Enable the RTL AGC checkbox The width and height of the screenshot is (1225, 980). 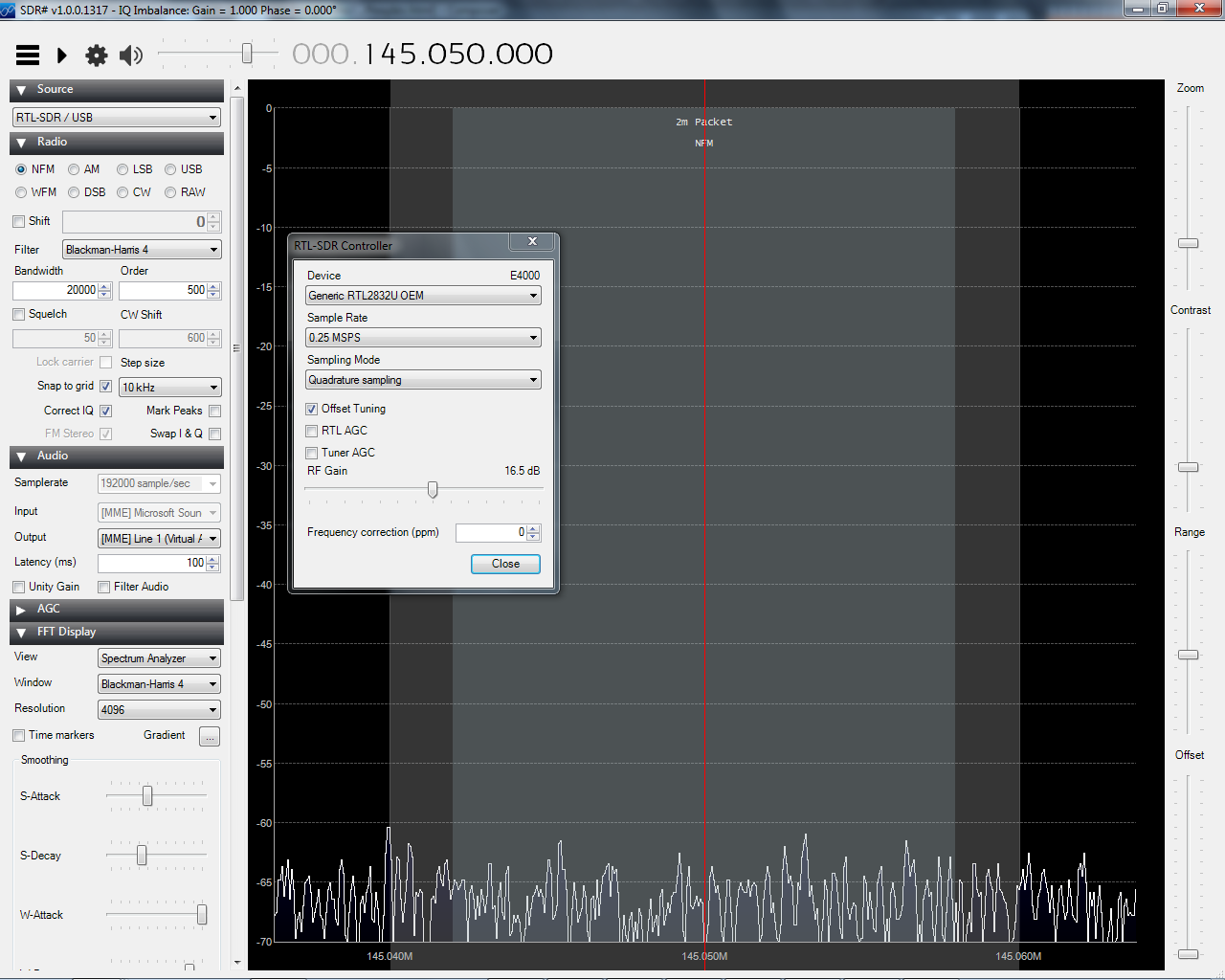point(311,431)
